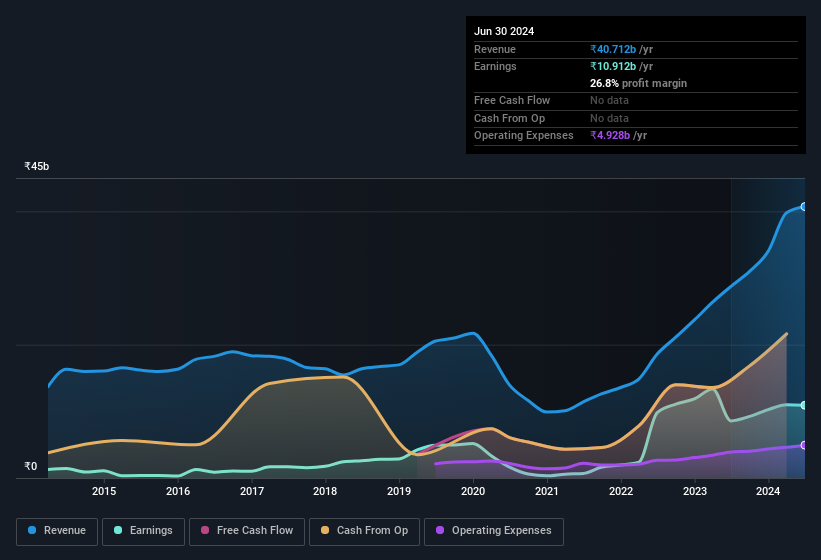Click the 2024 x-axis label
The width and height of the screenshot is (821, 560).
pos(768,491)
